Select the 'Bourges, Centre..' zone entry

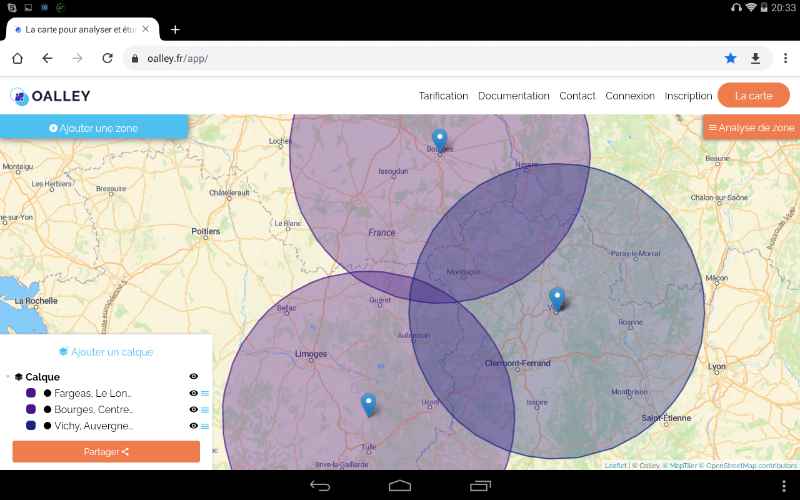pos(93,410)
